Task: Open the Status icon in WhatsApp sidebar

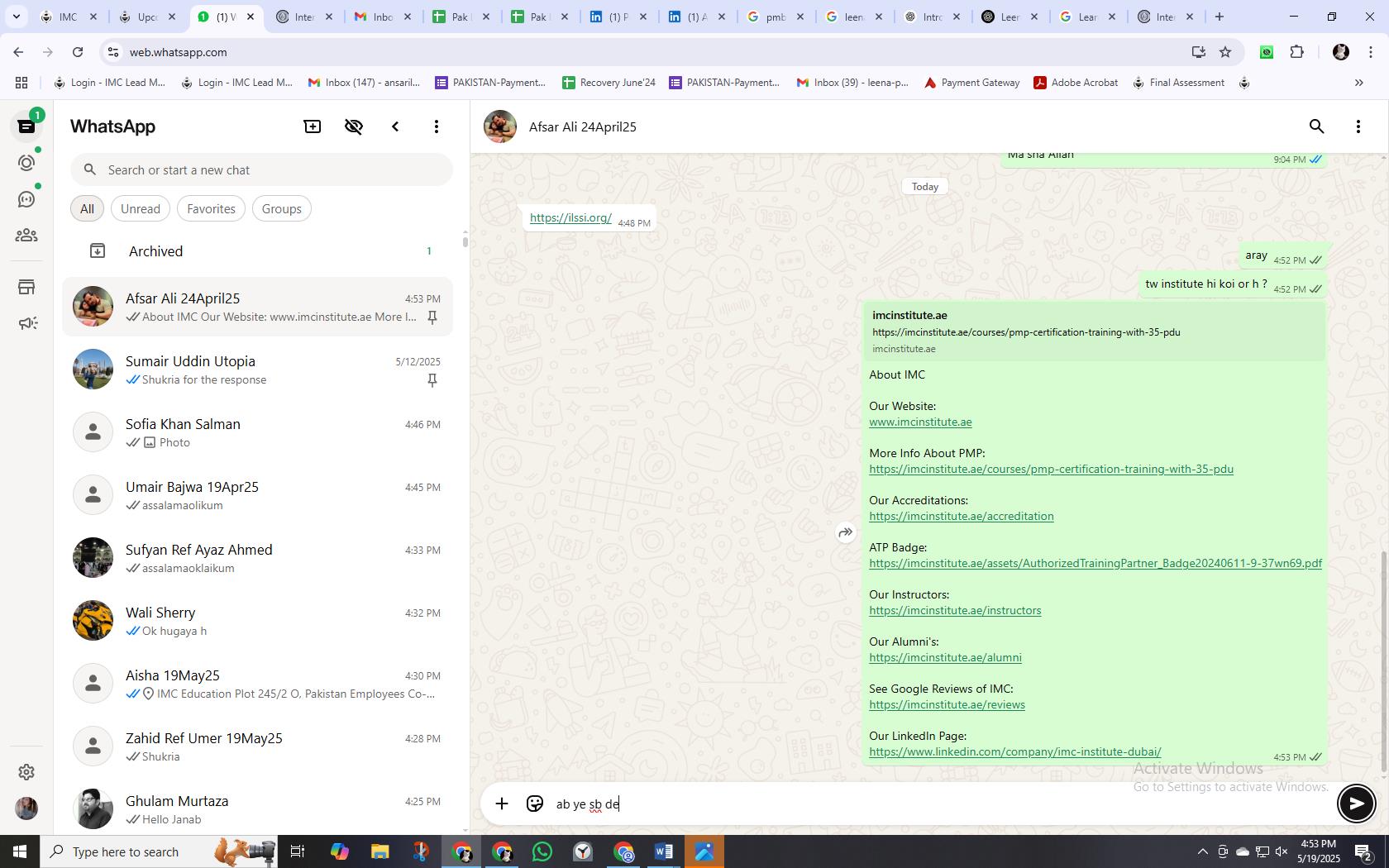Action: coord(26,163)
